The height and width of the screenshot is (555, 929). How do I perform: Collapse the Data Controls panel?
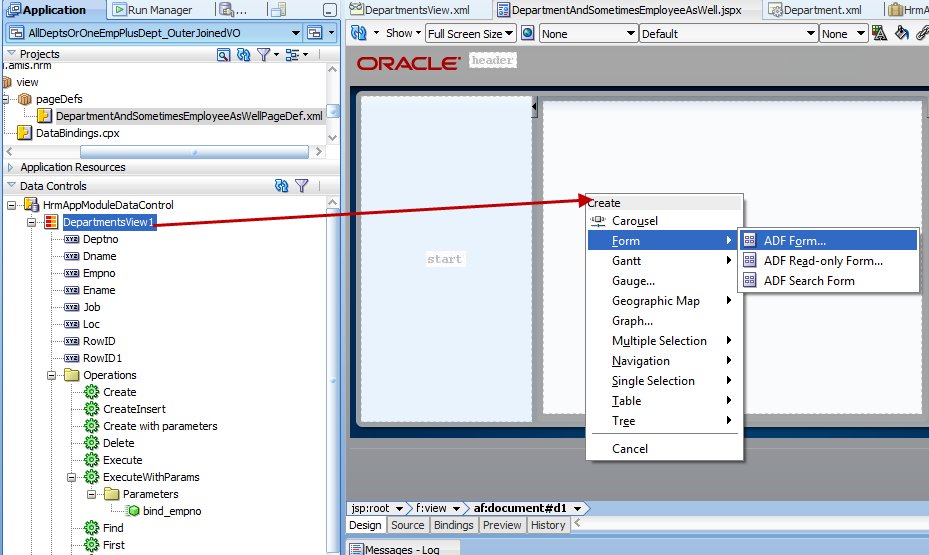11,185
